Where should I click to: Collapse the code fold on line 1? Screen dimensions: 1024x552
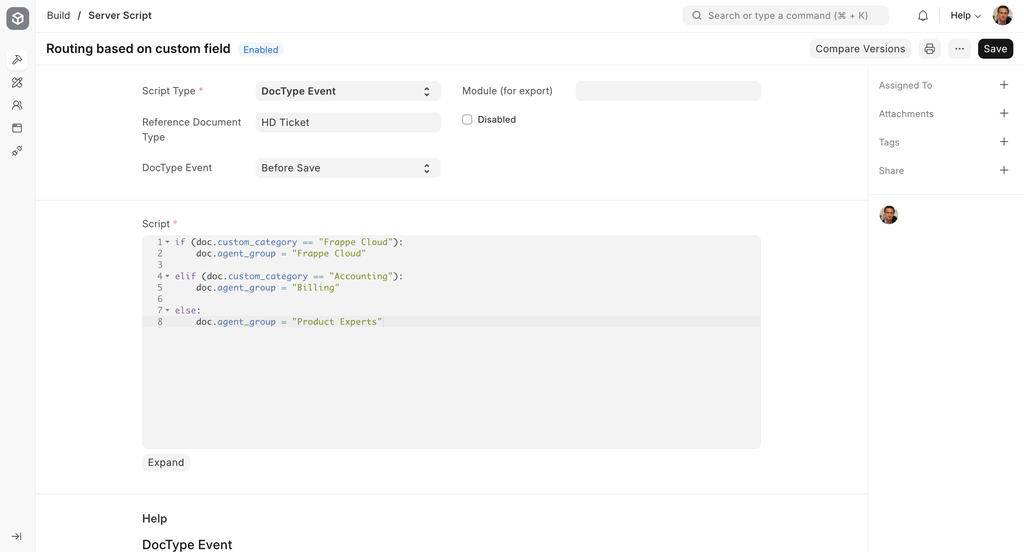[167, 242]
